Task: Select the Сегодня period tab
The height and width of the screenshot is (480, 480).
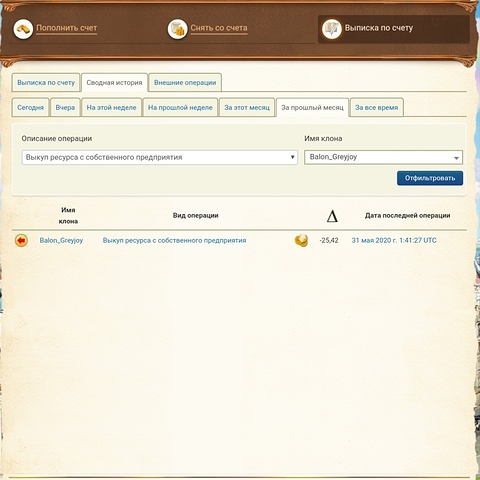Action: 30,108
